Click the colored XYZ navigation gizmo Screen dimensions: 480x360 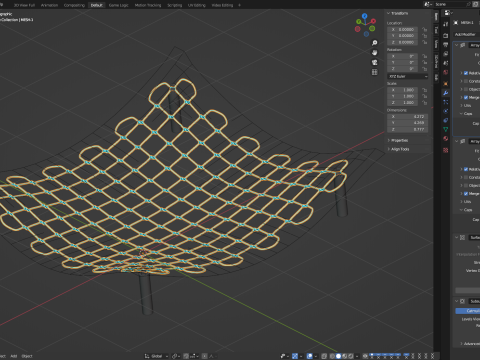pos(365,25)
